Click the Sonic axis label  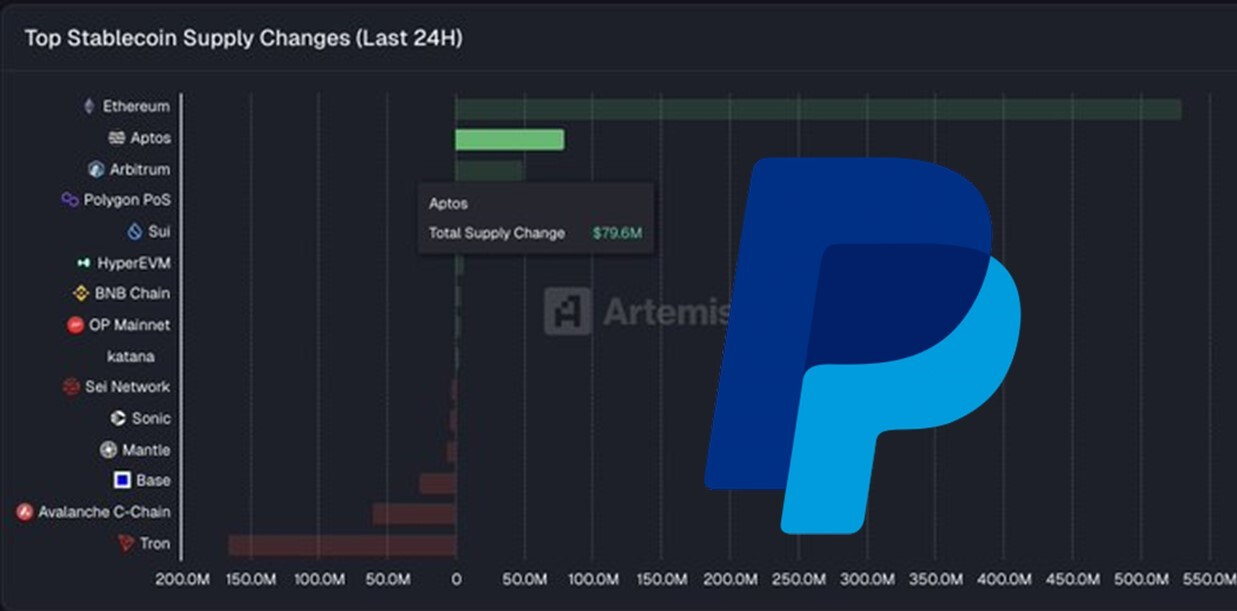click(x=151, y=418)
